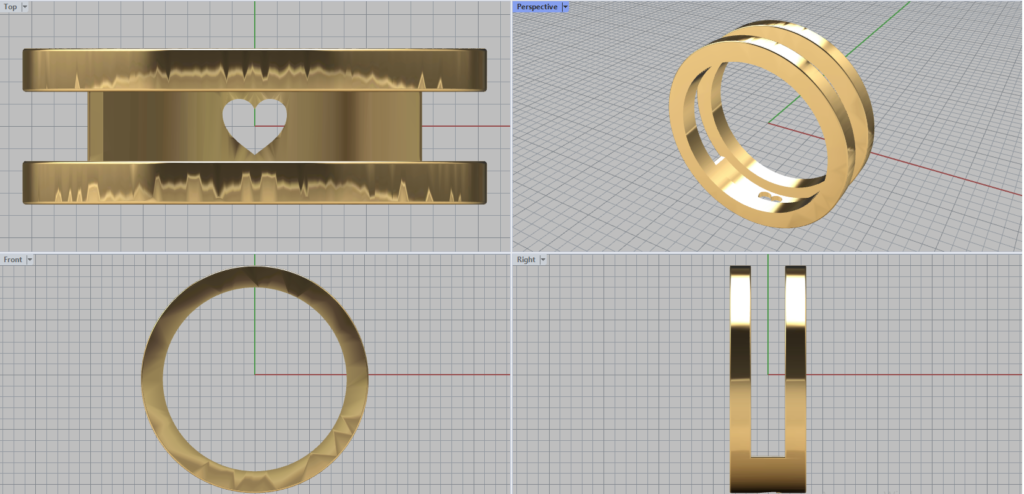Click the green Y axis line in Front view
Image resolution: width=1024 pixels, height=494 pixels.
(x=255, y=320)
